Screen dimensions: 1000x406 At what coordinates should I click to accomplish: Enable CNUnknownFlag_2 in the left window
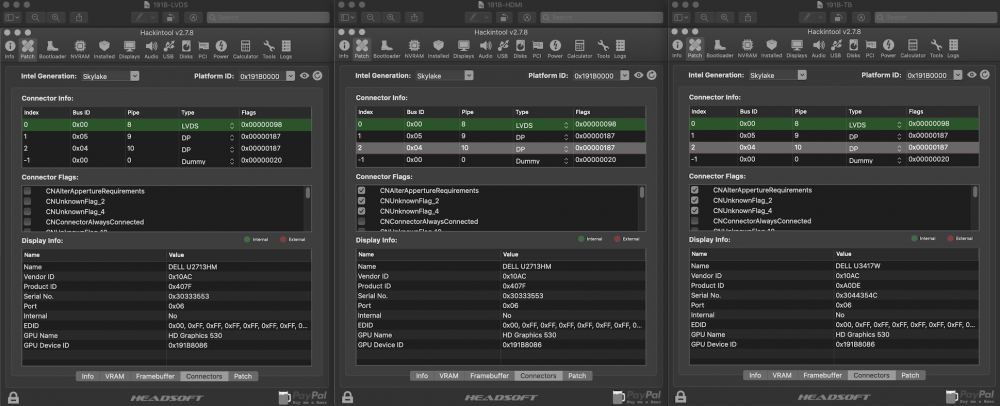click(x=27, y=201)
